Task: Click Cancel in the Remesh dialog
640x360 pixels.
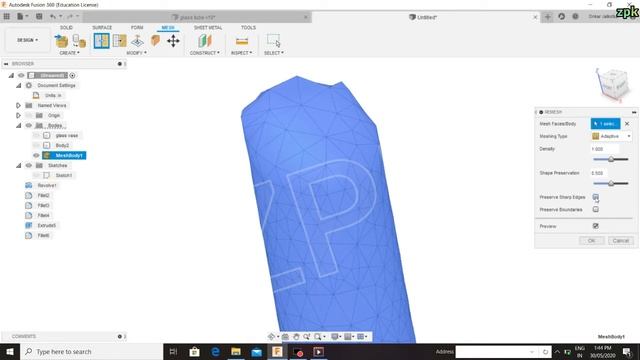Action: coord(620,241)
